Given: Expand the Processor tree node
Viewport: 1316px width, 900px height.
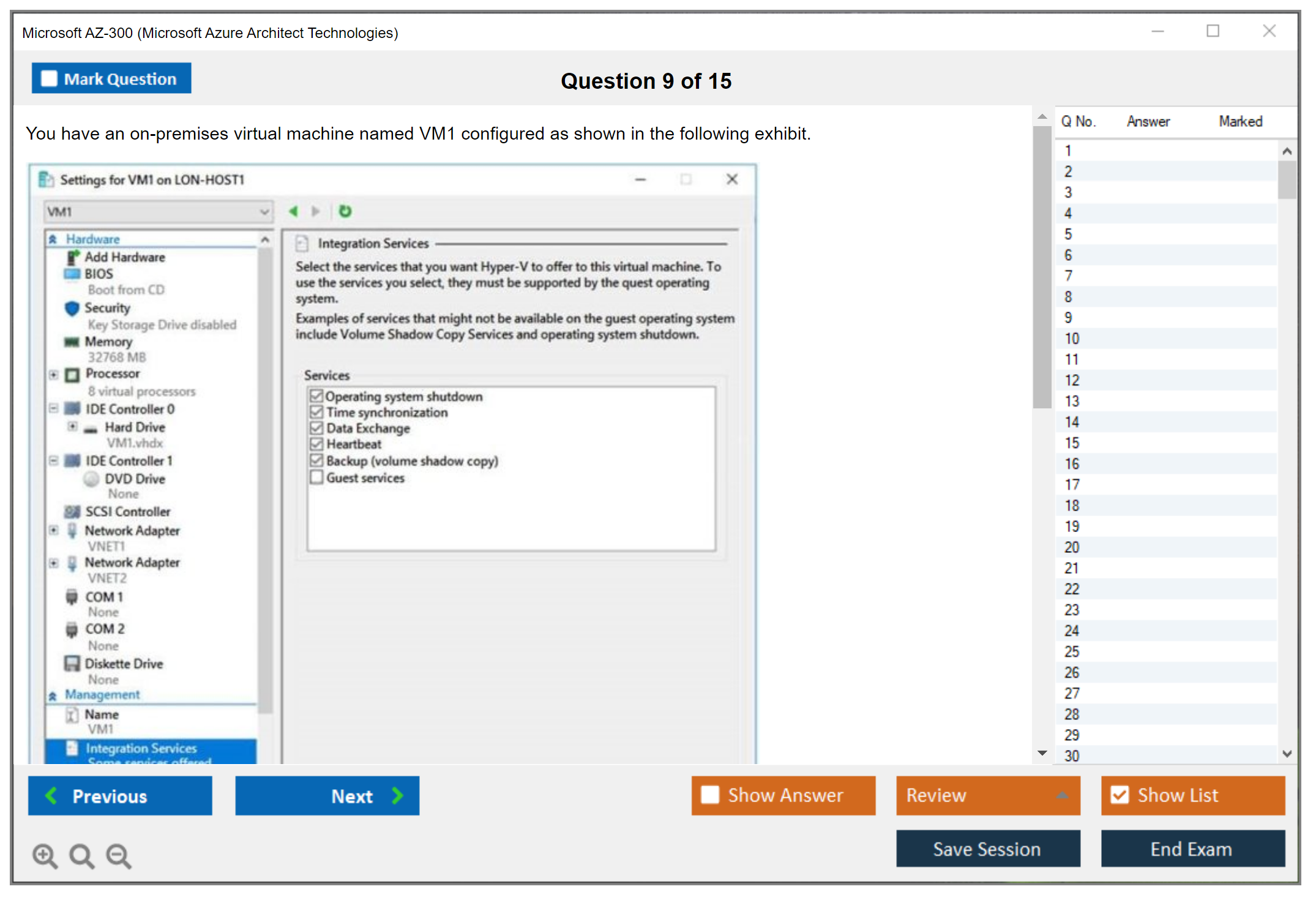Looking at the screenshot, I should click(x=54, y=374).
